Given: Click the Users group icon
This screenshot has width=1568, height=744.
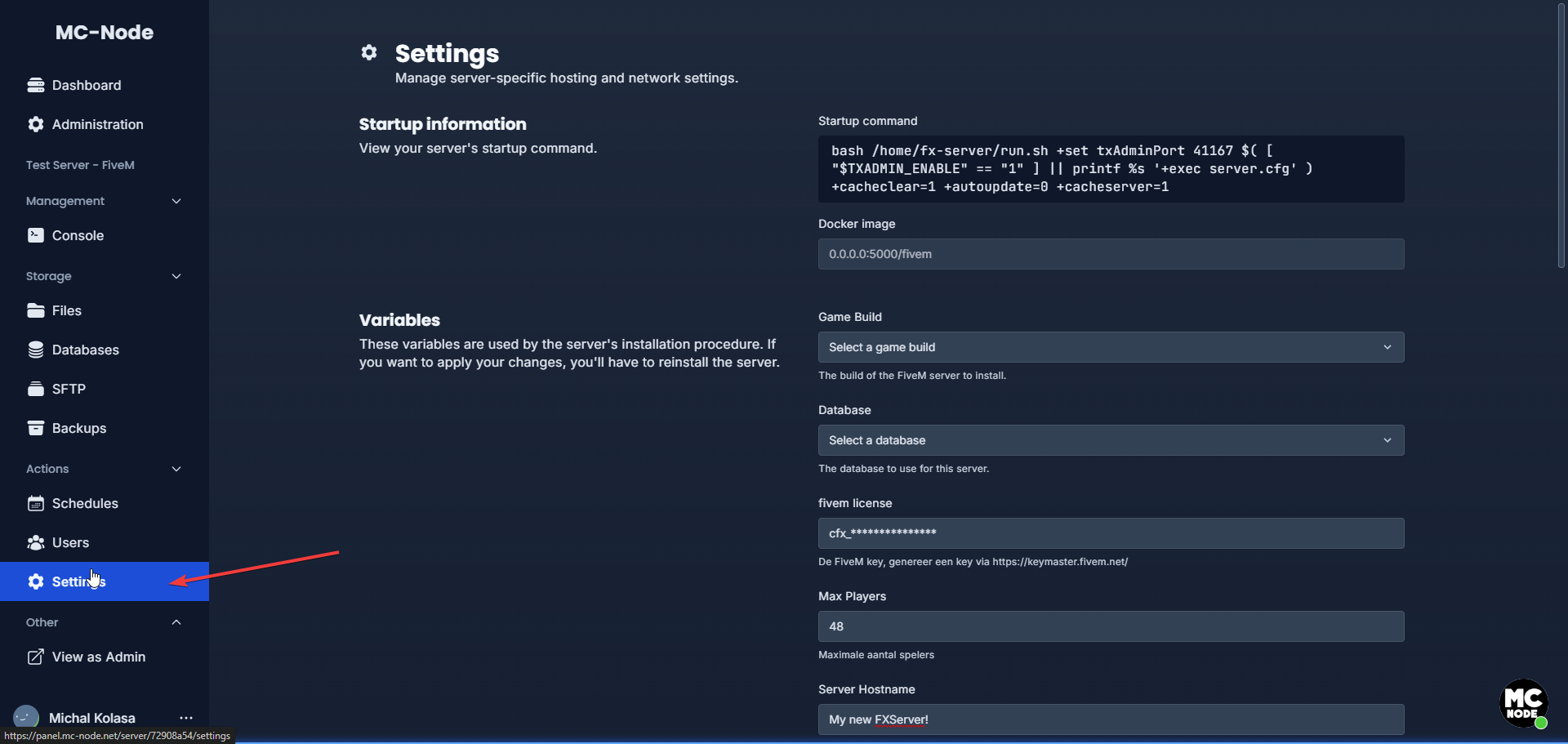Looking at the screenshot, I should tap(35, 542).
